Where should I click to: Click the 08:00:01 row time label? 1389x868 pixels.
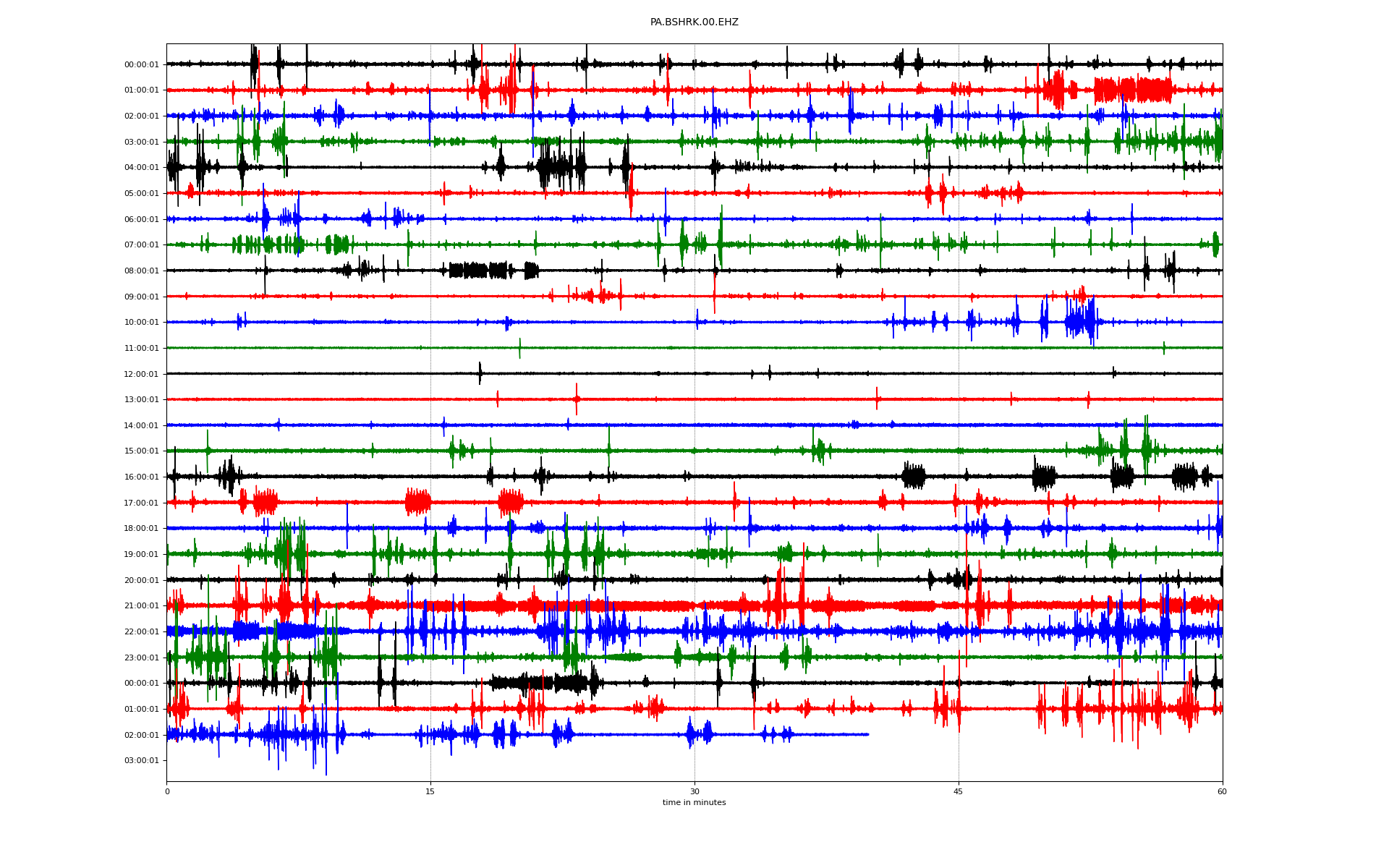click(141, 271)
